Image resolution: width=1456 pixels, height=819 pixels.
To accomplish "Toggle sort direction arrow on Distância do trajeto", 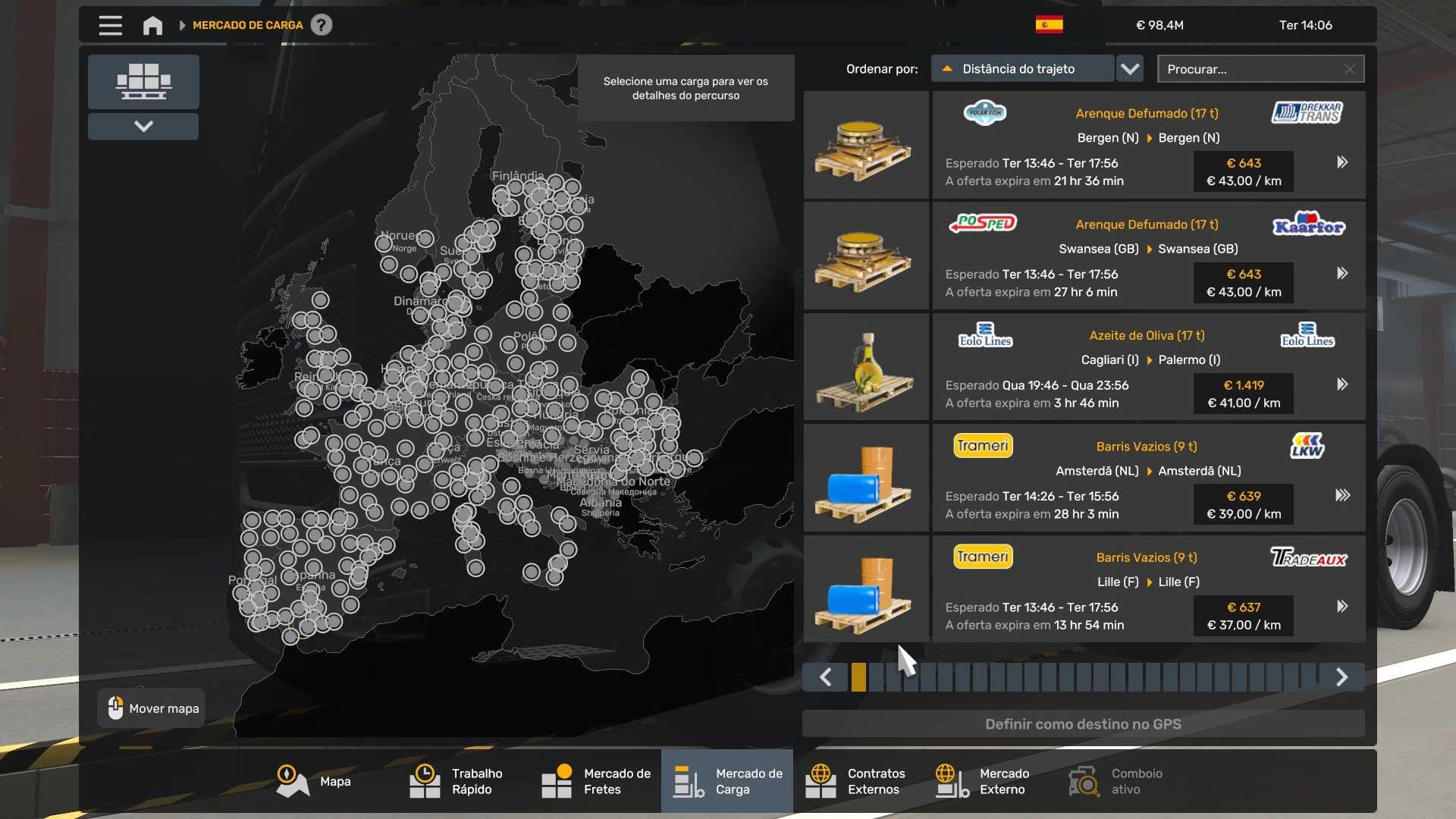I will [x=946, y=69].
